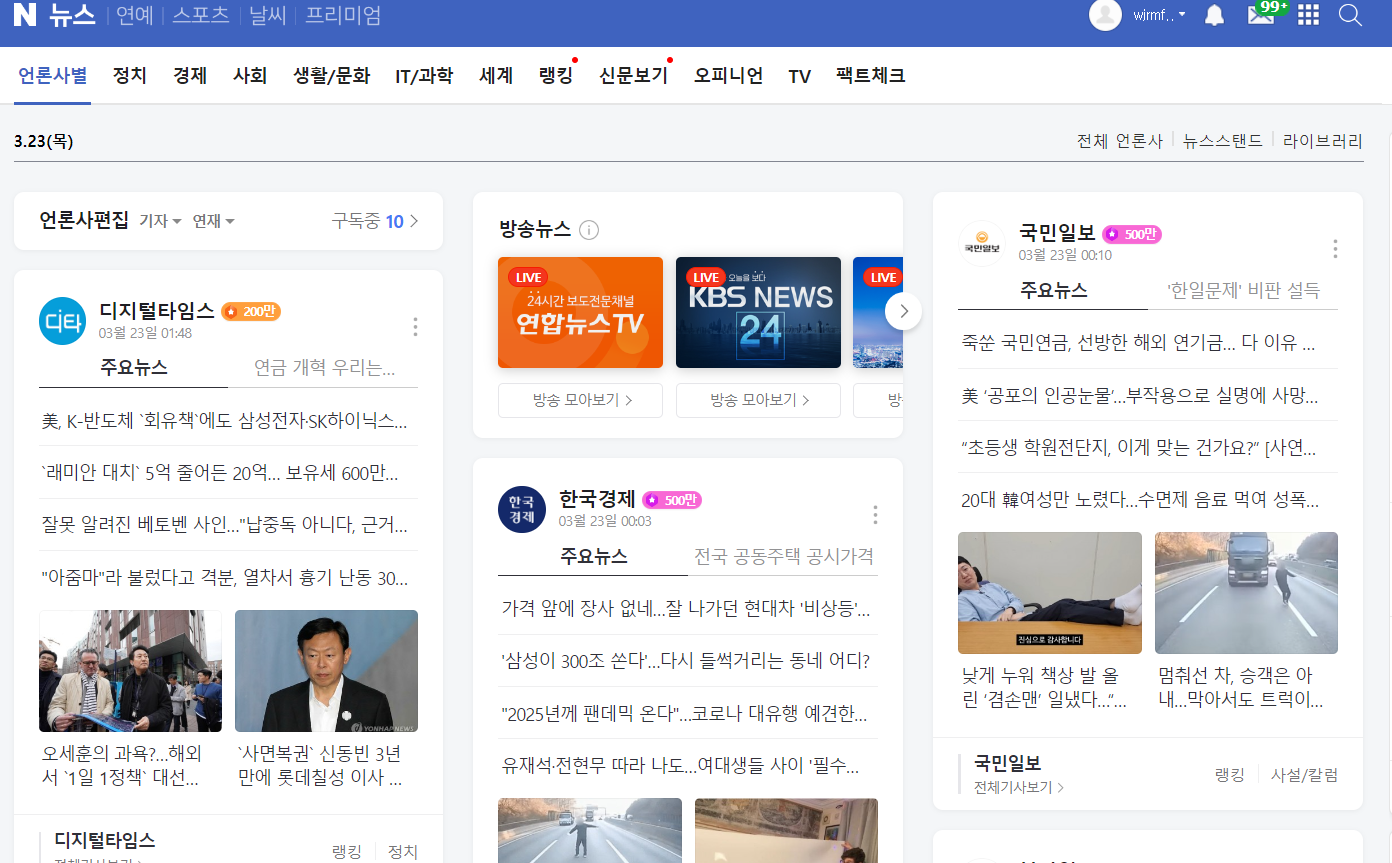Click the search magnifier icon

1350,15
